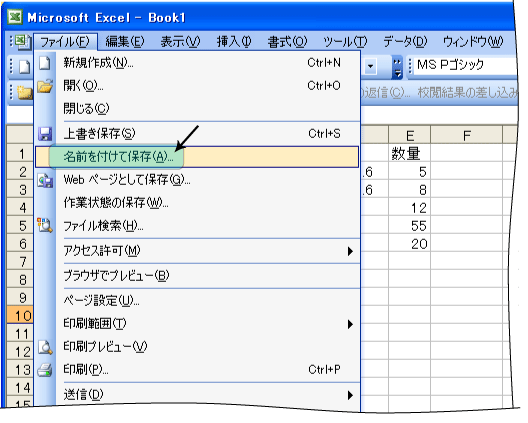Expand the 印刷範囲(T) submenu

coord(197,324)
